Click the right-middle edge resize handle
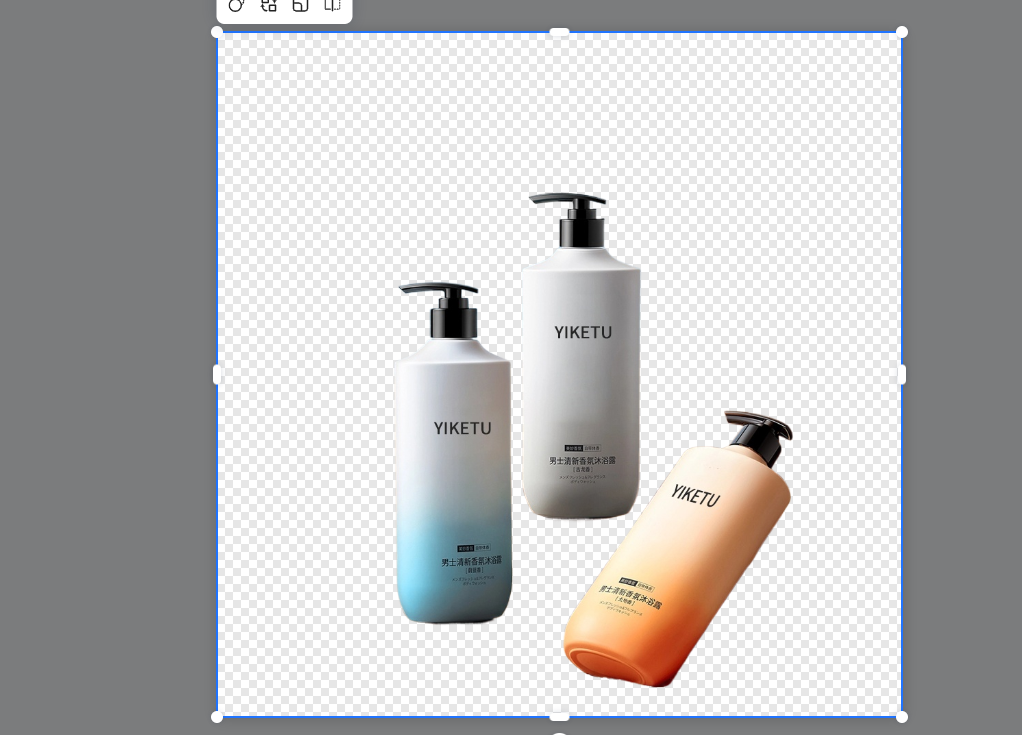 coord(902,374)
